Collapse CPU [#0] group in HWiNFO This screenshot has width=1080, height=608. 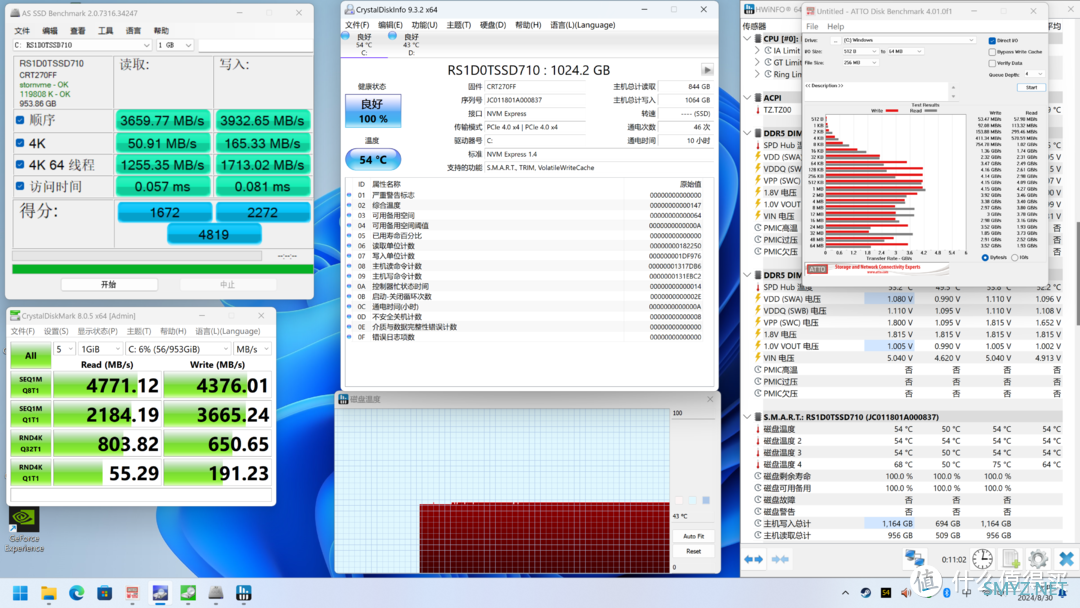[x=747, y=39]
